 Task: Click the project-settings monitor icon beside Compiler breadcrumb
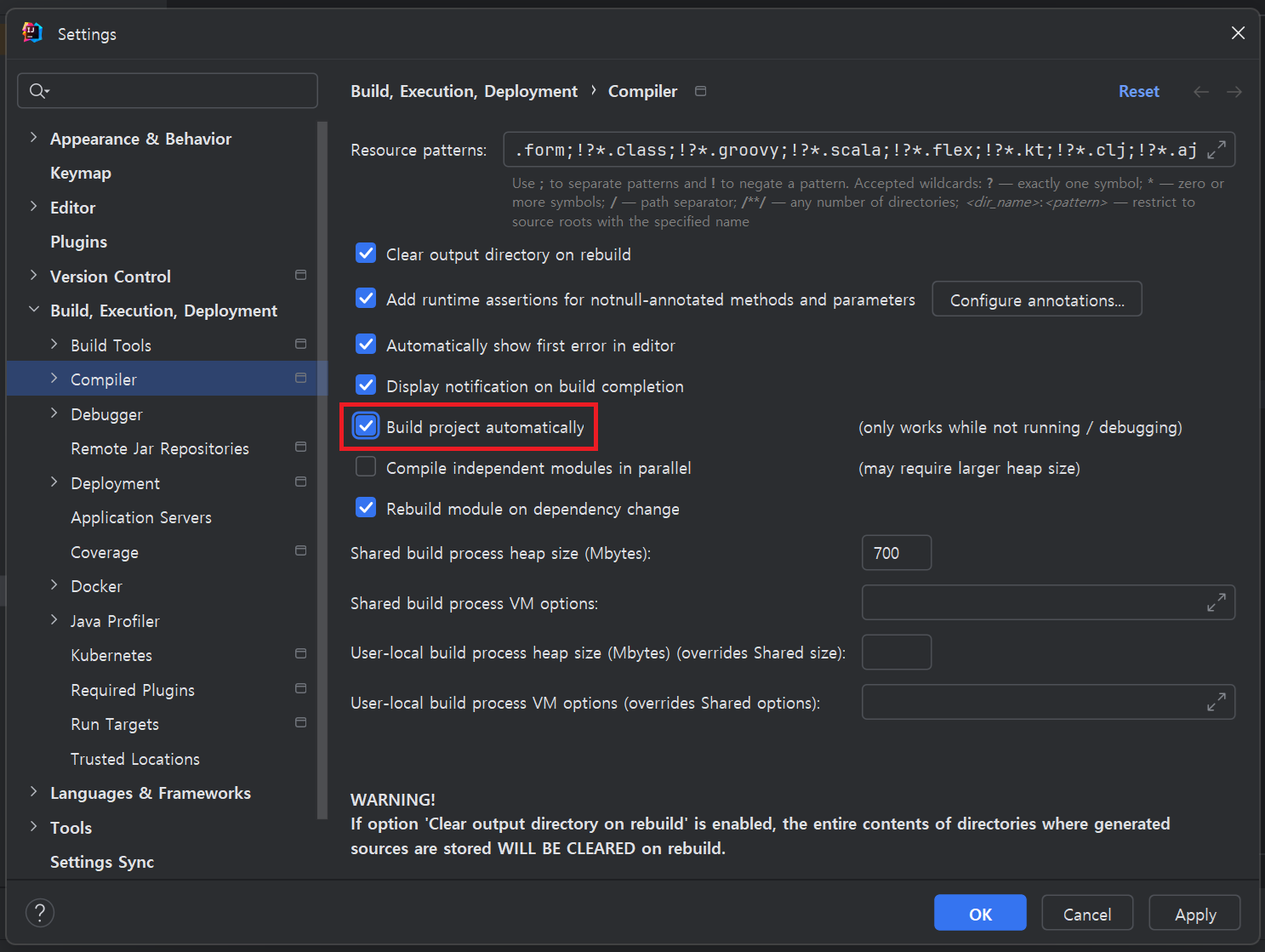700,90
